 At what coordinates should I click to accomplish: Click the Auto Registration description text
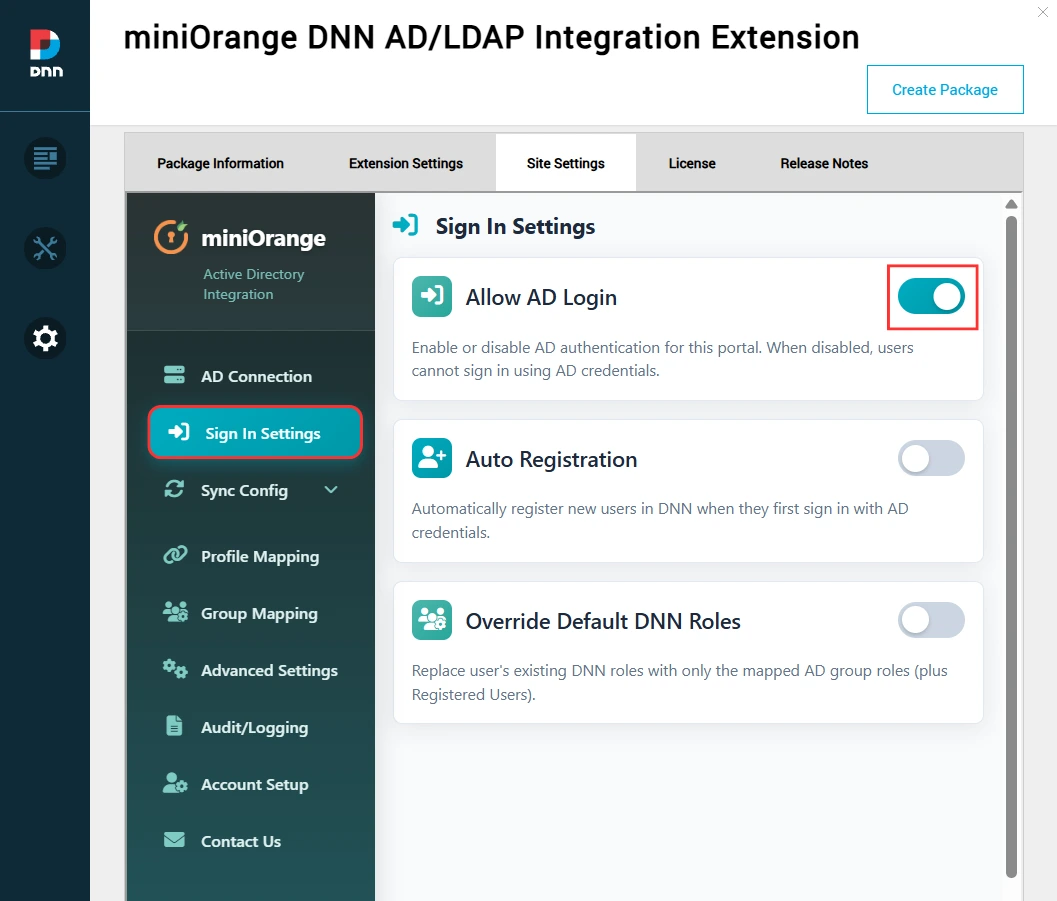tap(660, 520)
